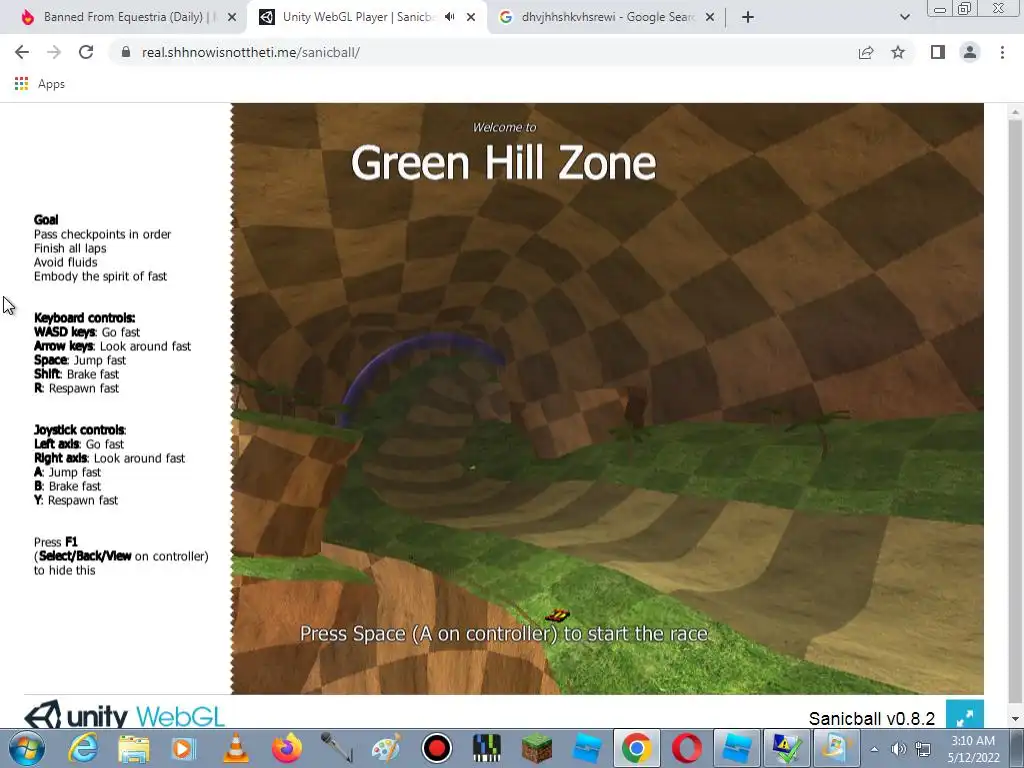View site lock information icon
The image size is (1024, 768).
pyautogui.click(x=126, y=52)
